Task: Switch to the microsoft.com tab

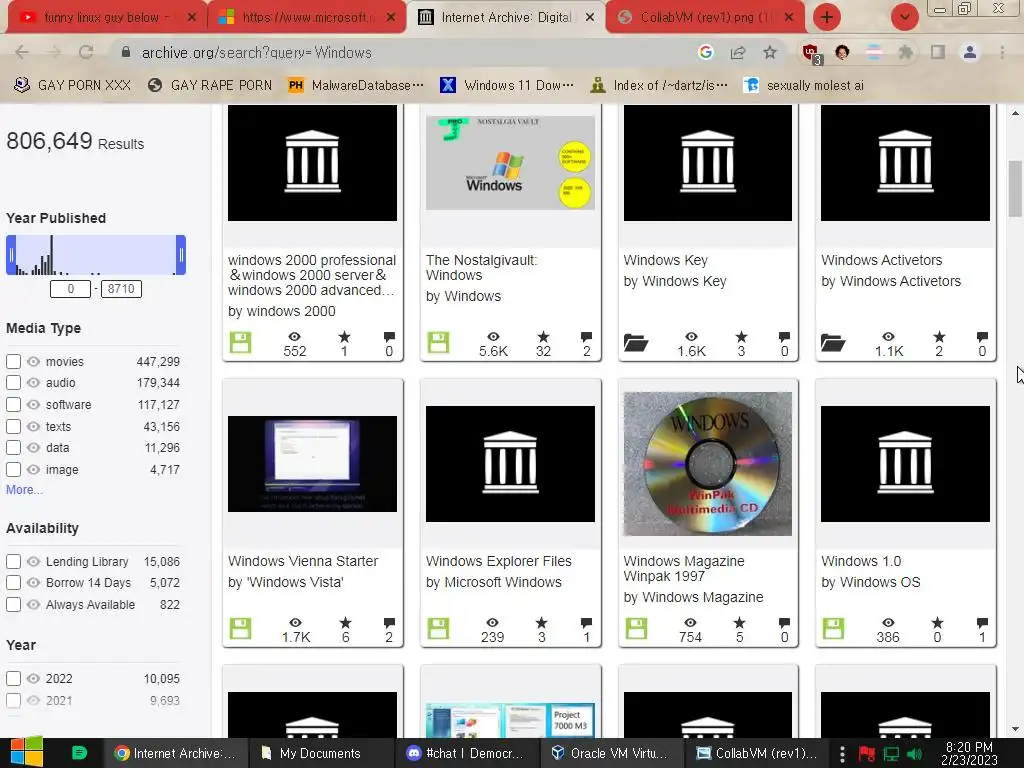Action: coord(307,18)
